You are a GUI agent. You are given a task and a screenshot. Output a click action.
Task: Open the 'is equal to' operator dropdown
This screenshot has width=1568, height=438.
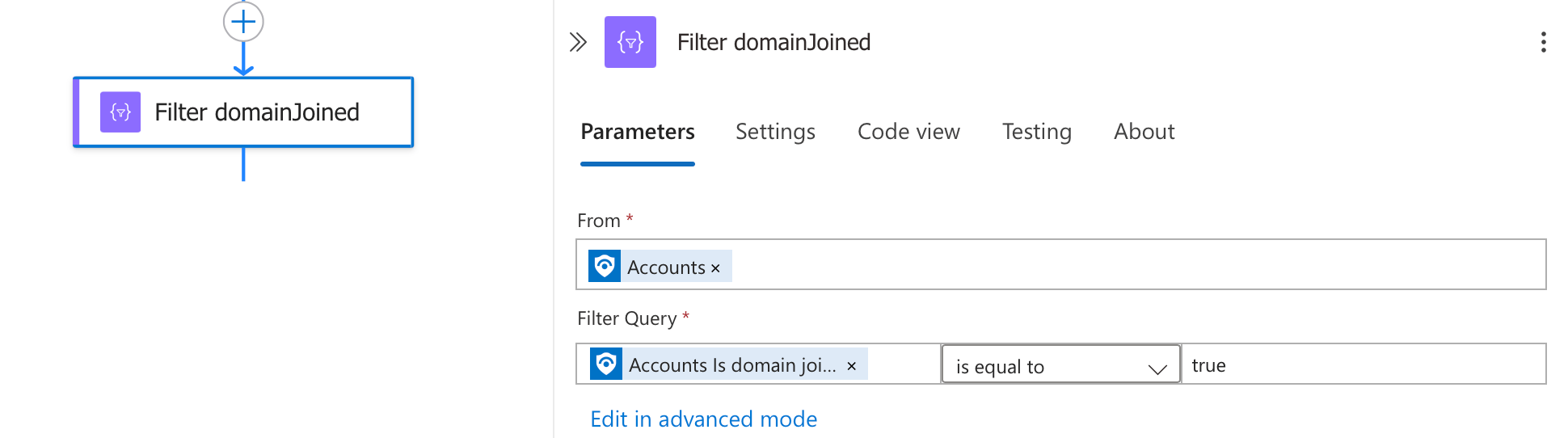tap(1060, 364)
